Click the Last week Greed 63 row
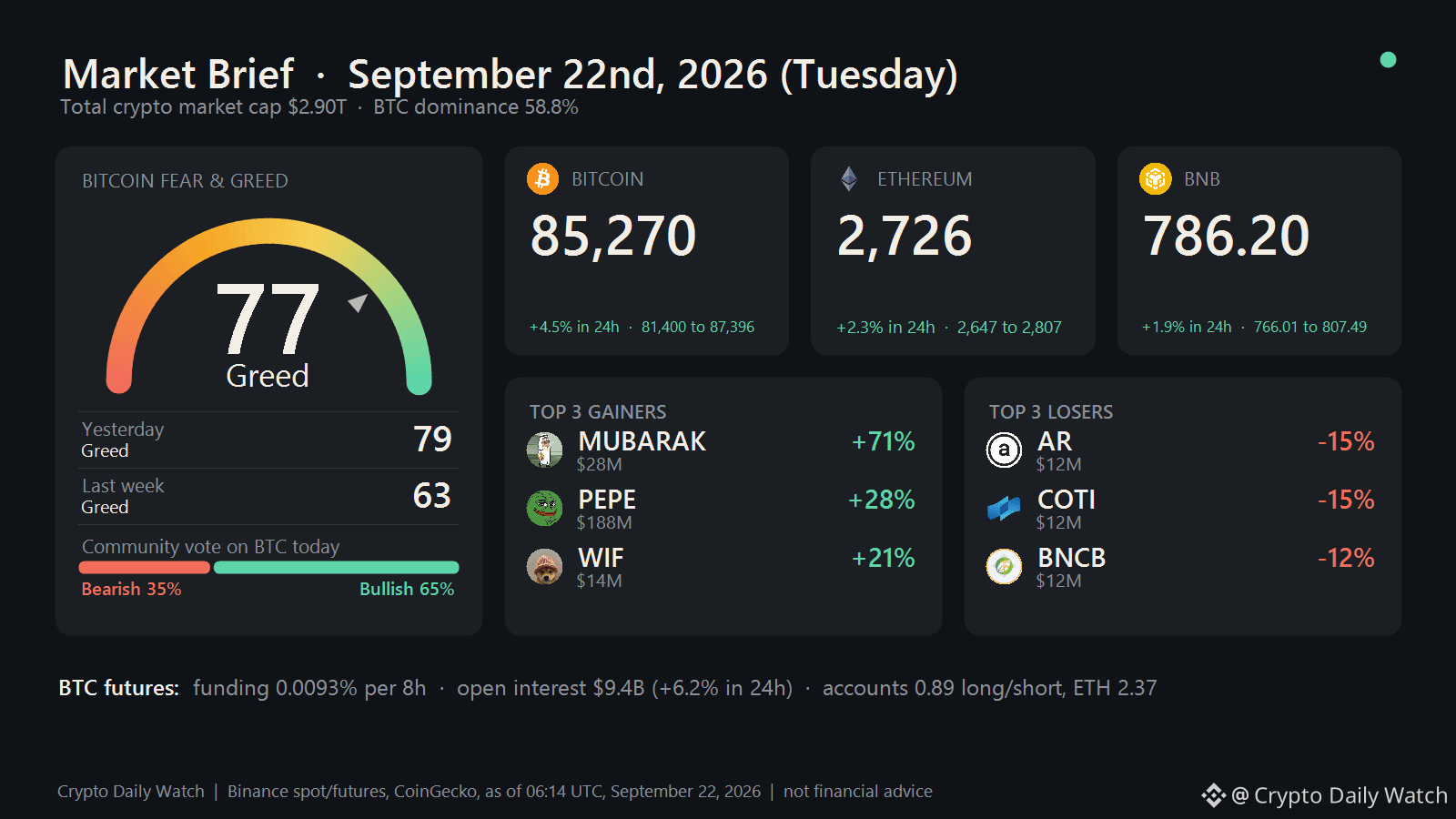Image resolution: width=1456 pixels, height=819 pixels. pyautogui.click(x=268, y=496)
